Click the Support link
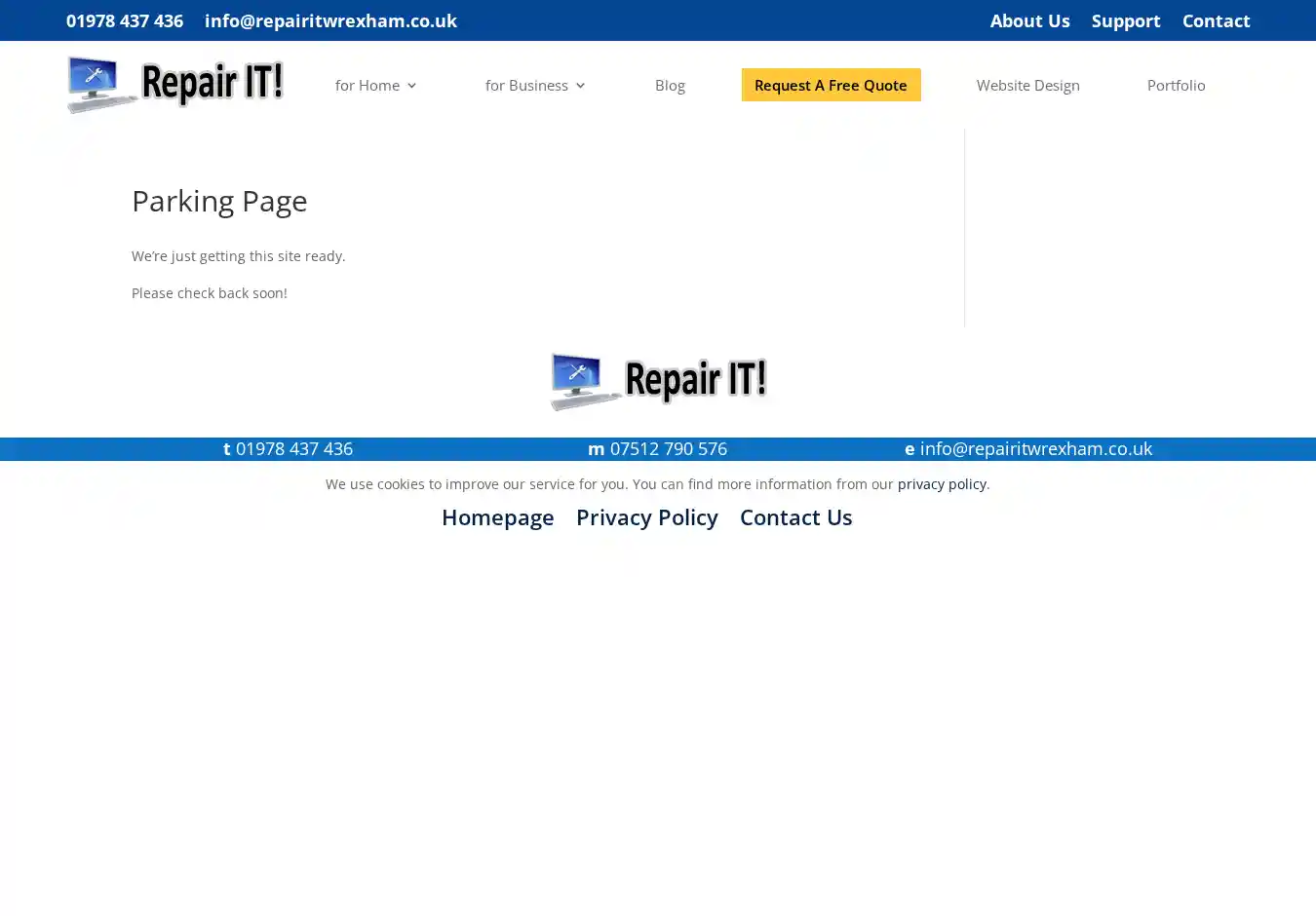1316x916 pixels. (1125, 20)
